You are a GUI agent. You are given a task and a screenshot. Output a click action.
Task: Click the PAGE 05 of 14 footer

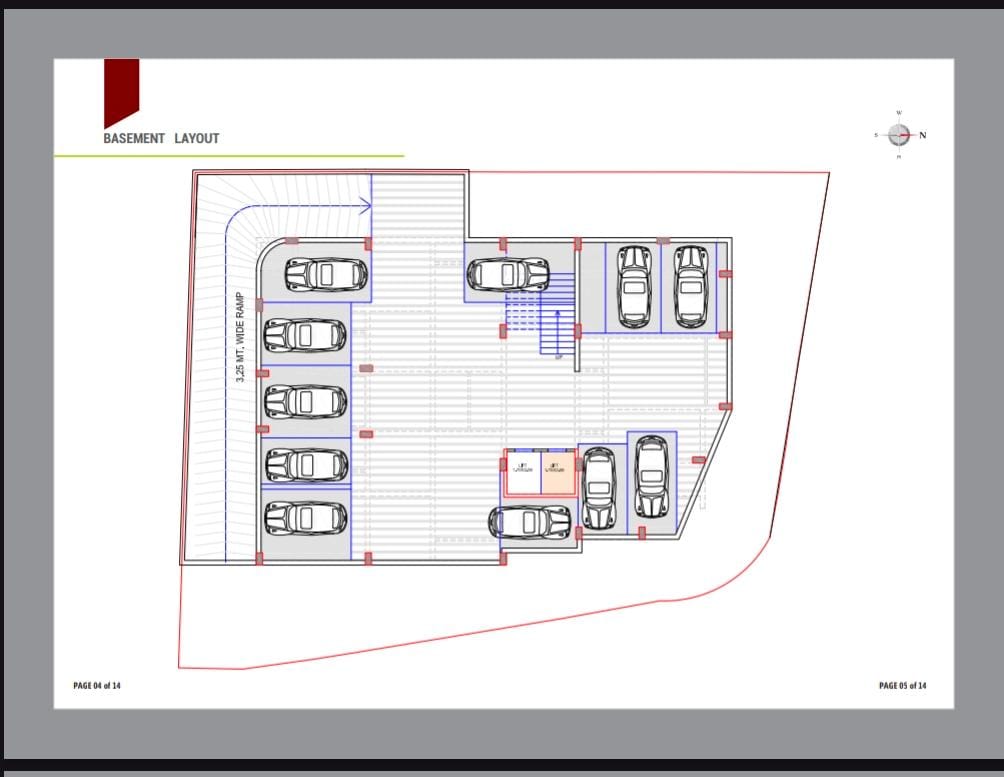click(x=903, y=685)
